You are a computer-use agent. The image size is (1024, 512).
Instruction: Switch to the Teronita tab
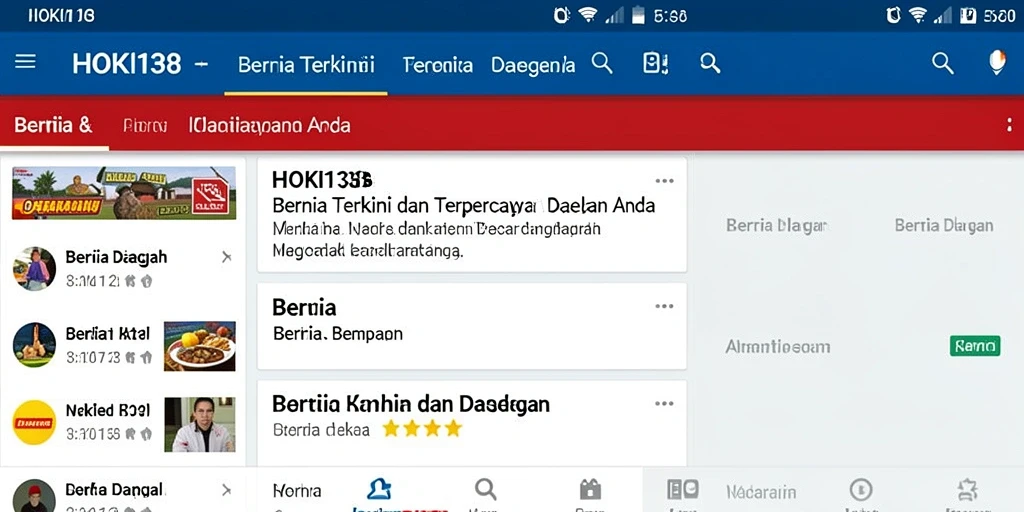click(438, 65)
